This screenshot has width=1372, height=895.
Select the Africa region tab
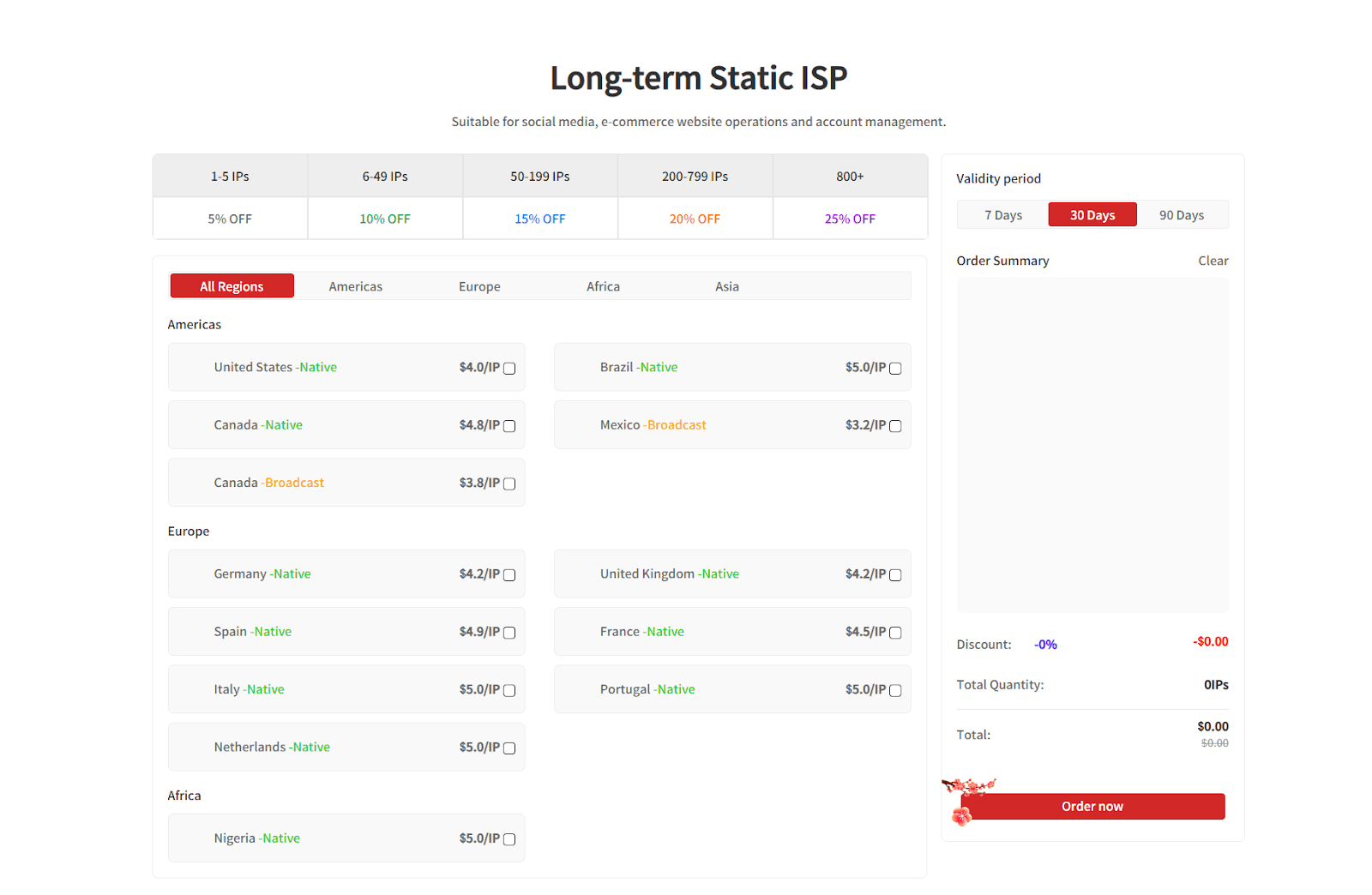point(603,286)
